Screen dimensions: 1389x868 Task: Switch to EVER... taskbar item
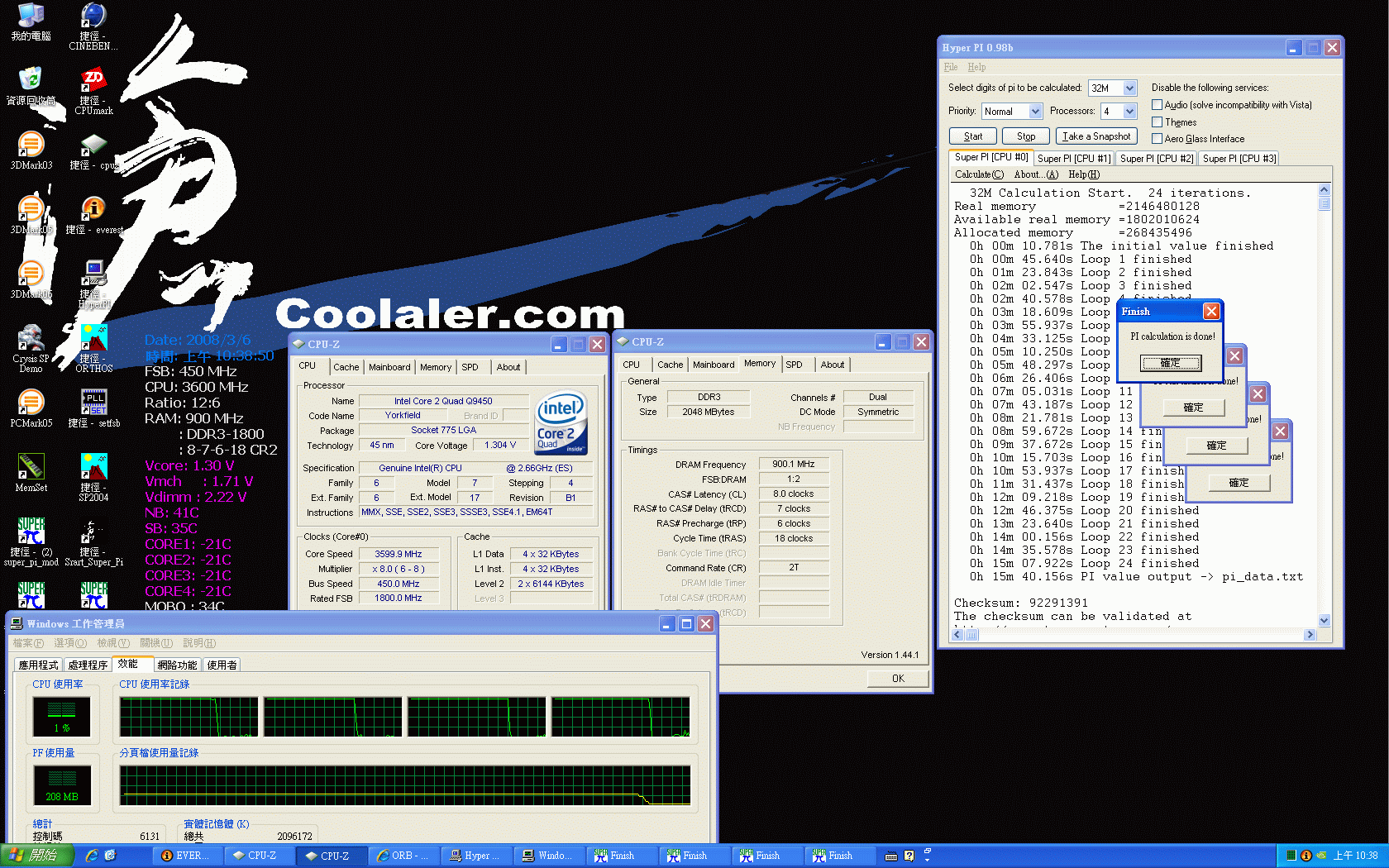[x=186, y=856]
